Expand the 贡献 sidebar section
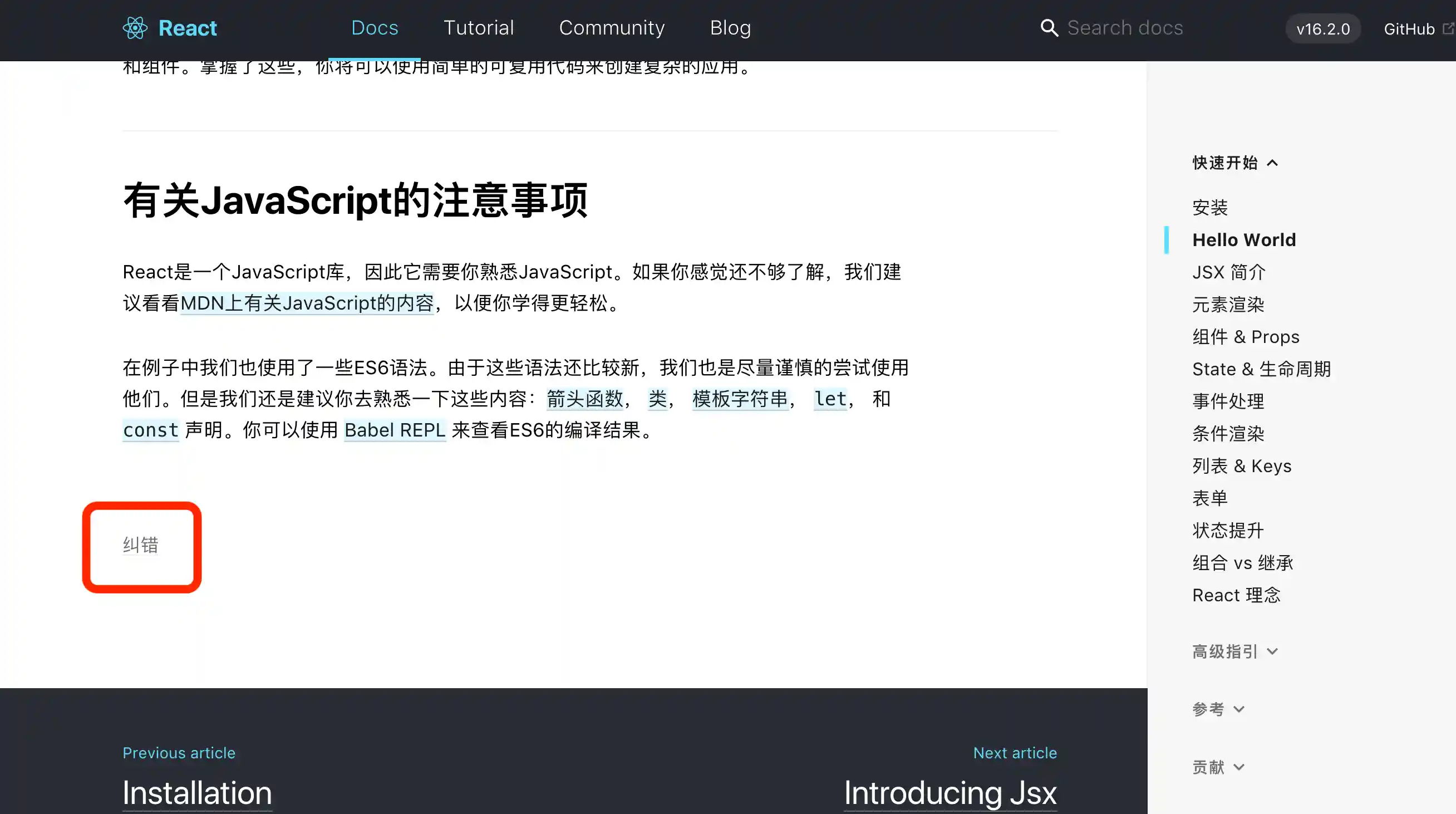This screenshot has height=814, width=1456. tap(1218, 767)
